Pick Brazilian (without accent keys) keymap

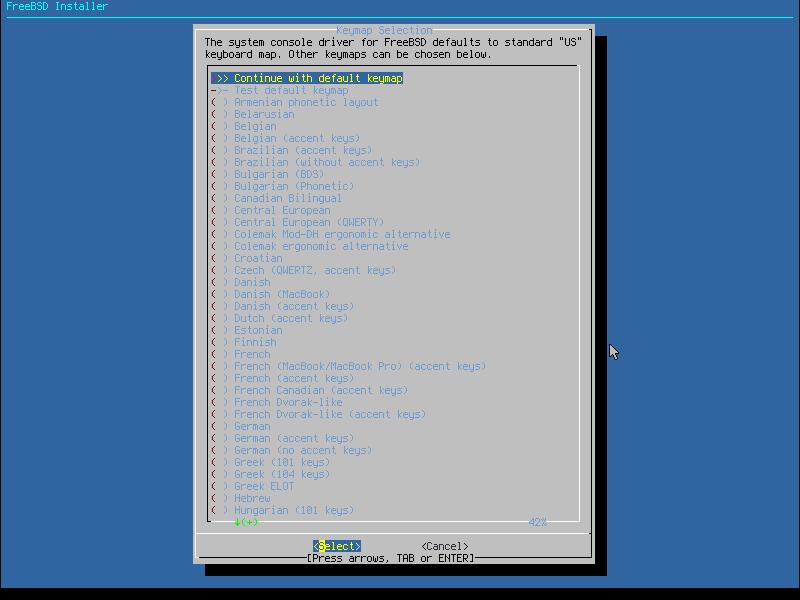[x=316, y=162]
